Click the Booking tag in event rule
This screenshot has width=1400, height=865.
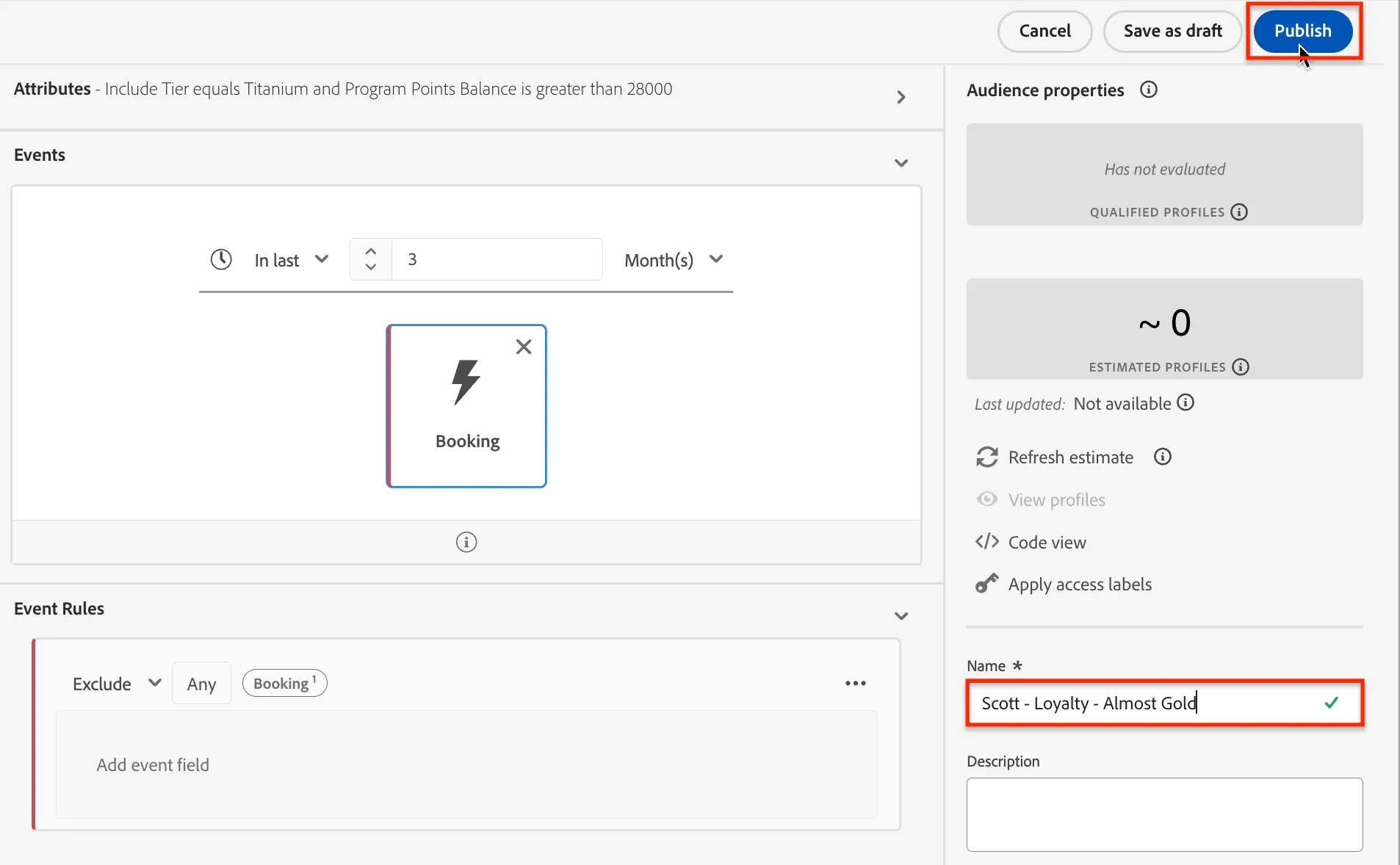284,683
